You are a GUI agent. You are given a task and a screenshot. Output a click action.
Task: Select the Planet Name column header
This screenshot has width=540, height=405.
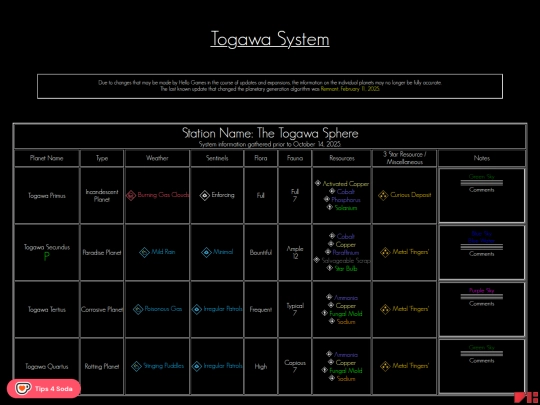tap(46, 158)
